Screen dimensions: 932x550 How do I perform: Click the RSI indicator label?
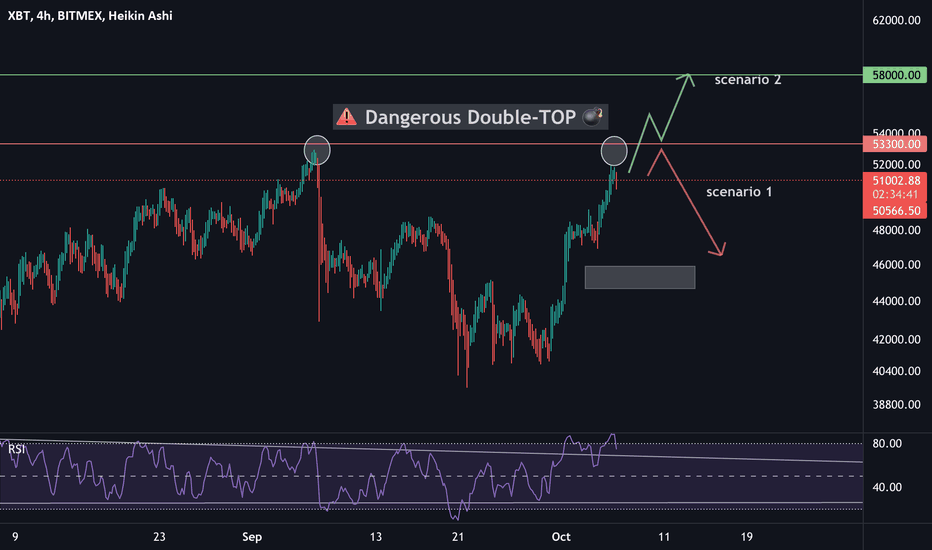17,449
